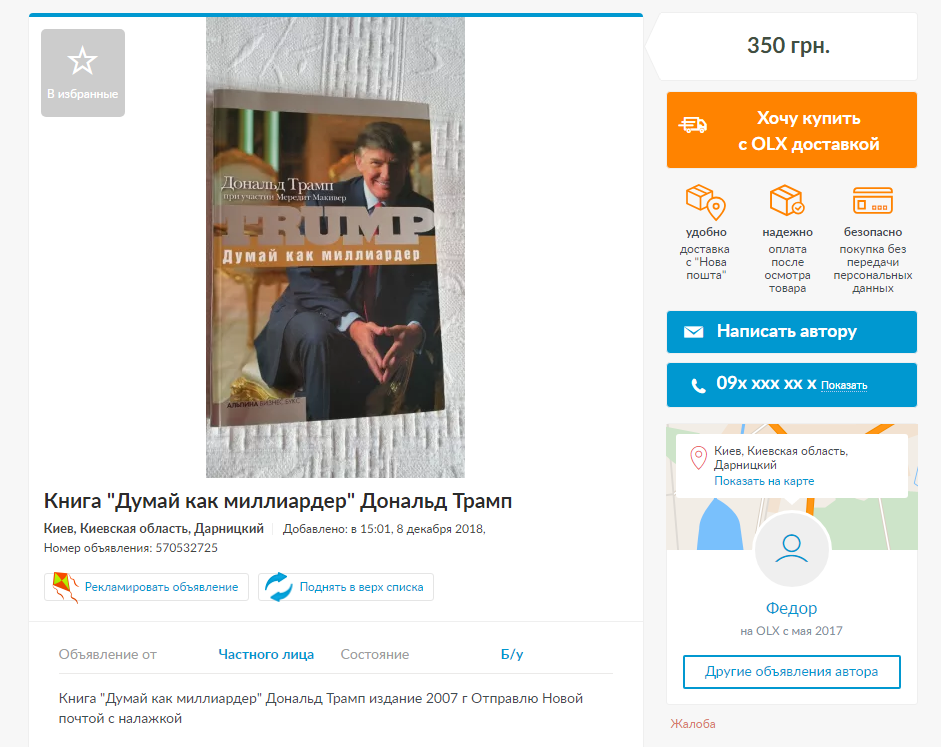Open the Trump book photo
The width and height of the screenshot is (941, 747).
pyautogui.click(x=335, y=247)
